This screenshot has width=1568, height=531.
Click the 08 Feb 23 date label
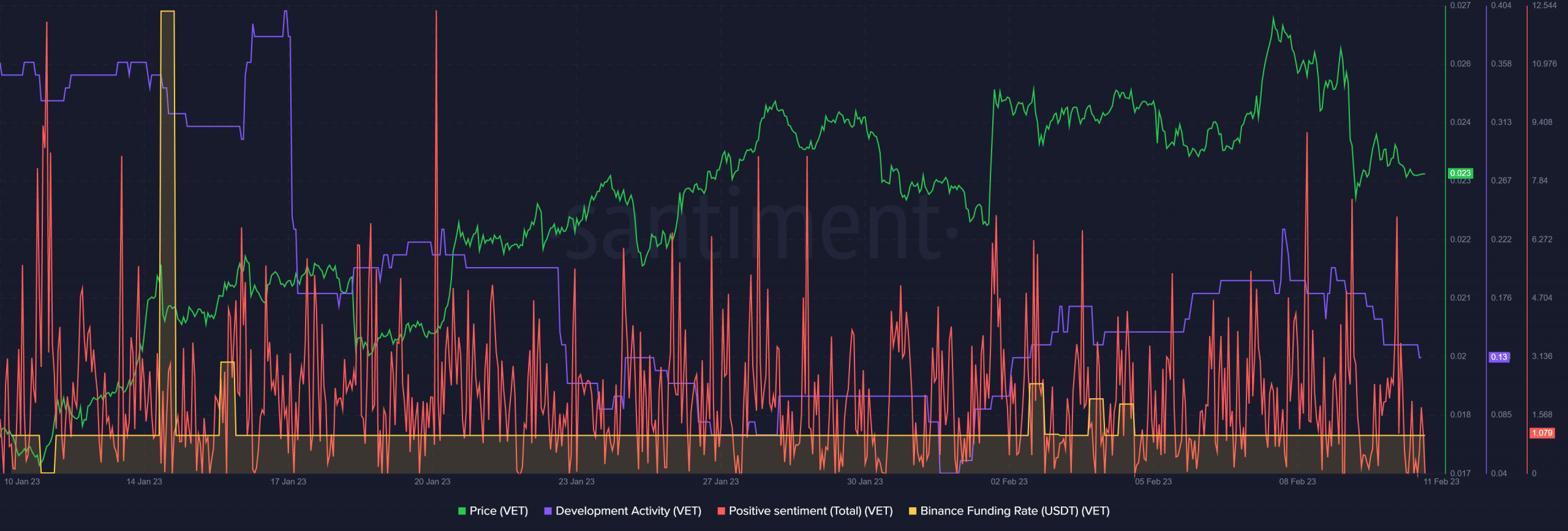click(x=1297, y=481)
